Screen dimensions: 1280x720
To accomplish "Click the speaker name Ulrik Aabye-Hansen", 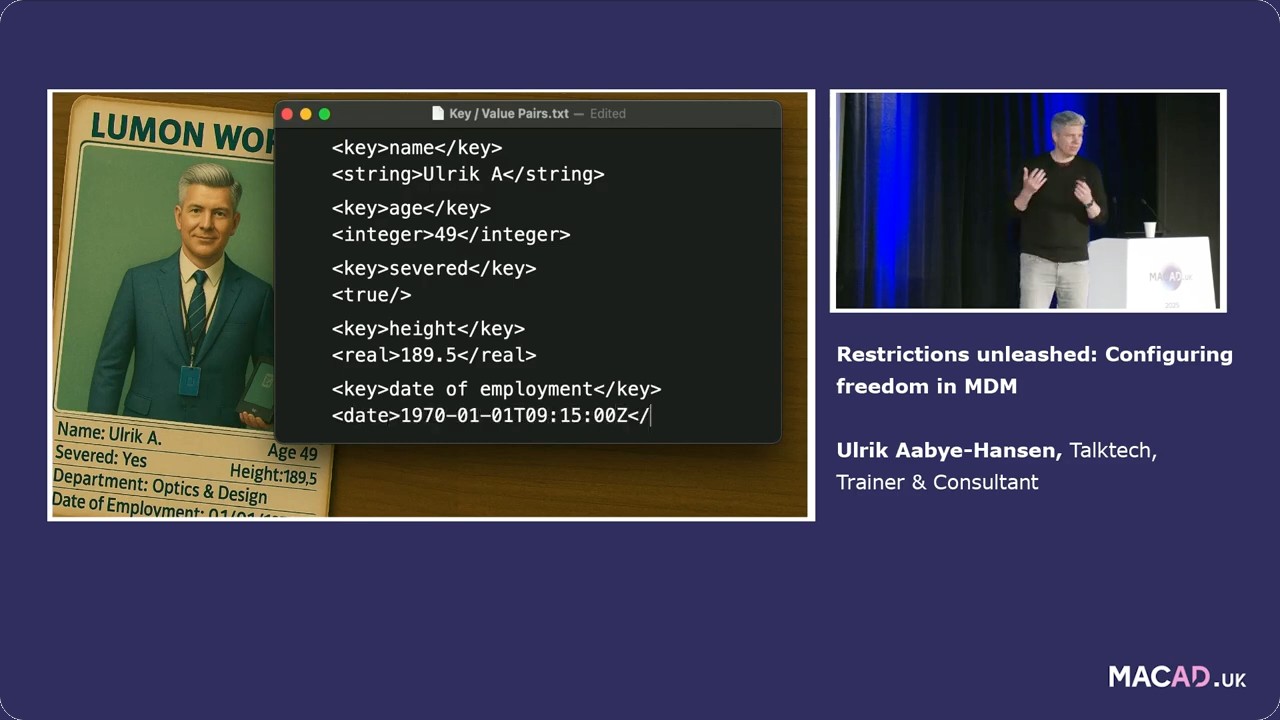I will pos(948,451).
